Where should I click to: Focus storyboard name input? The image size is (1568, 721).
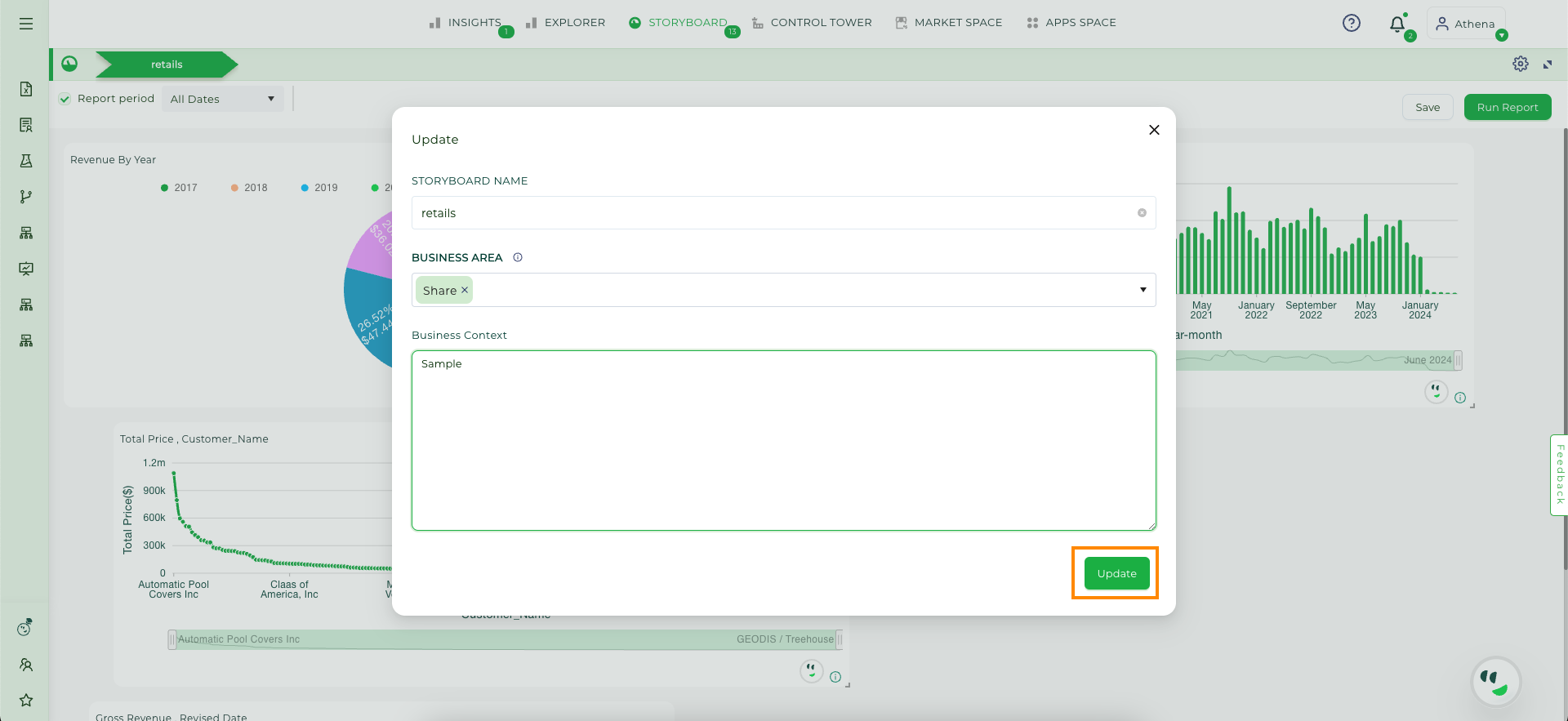coord(783,213)
